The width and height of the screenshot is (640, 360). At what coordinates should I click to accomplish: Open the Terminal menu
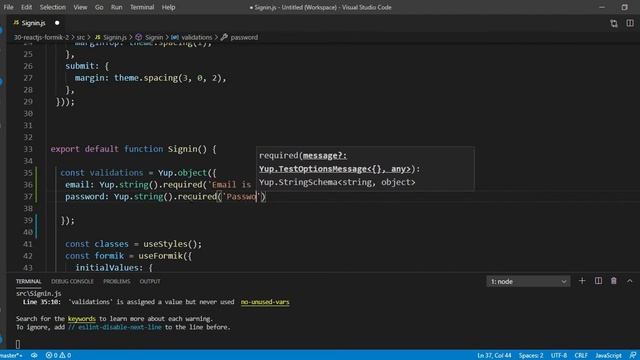[x=142, y=7]
